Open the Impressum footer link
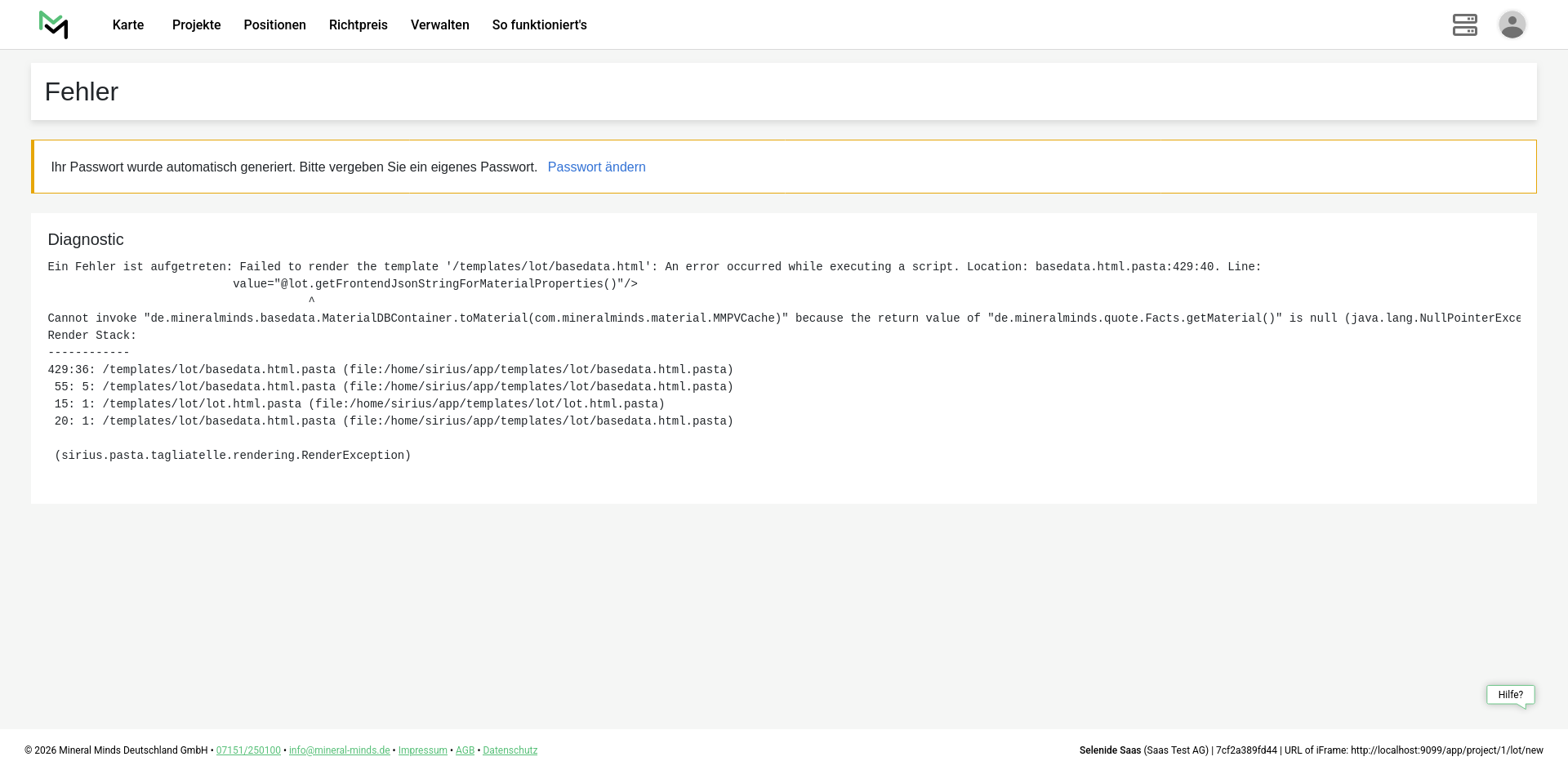 pyautogui.click(x=422, y=750)
